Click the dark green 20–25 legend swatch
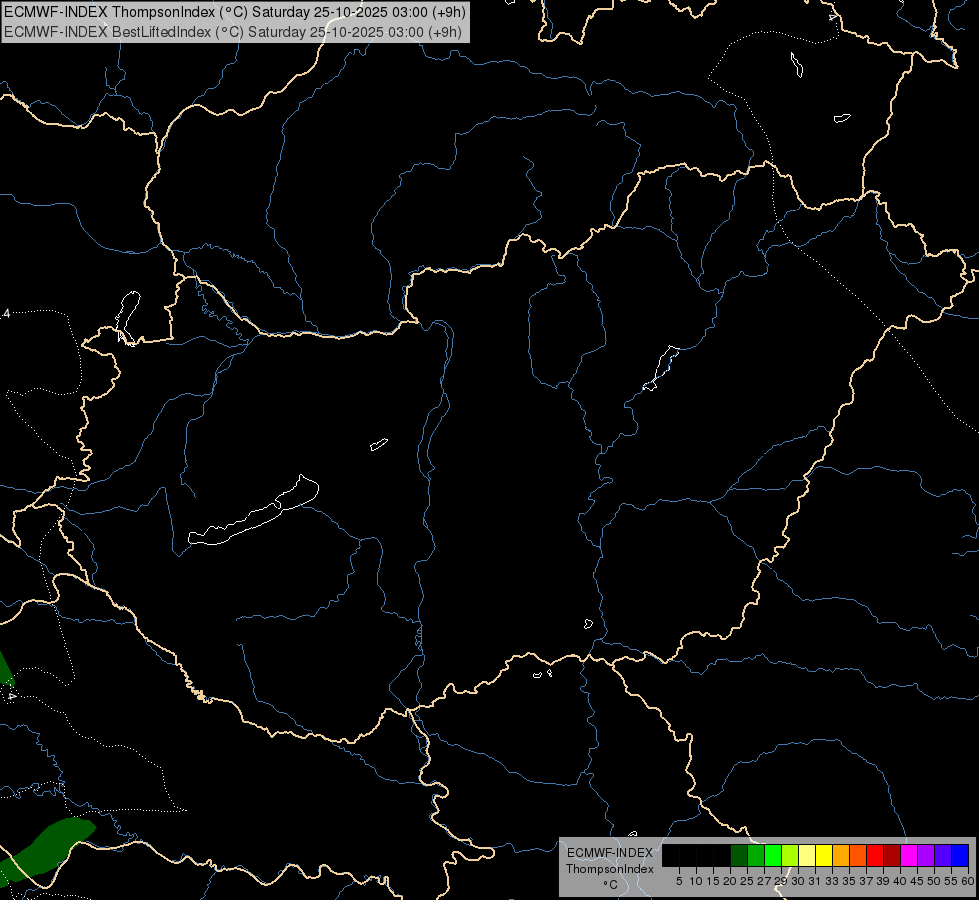The image size is (979, 900). (x=739, y=855)
